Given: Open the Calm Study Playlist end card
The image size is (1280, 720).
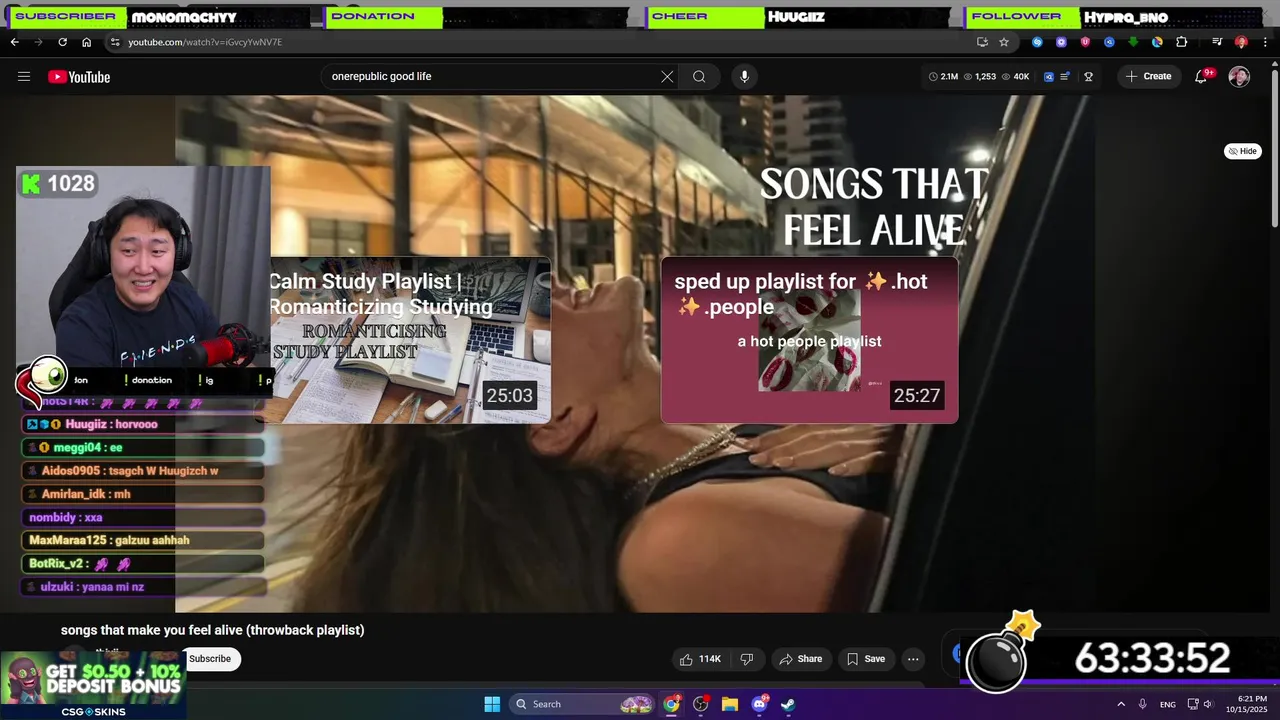Looking at the screenshot, I should click(x=410, y=341).
